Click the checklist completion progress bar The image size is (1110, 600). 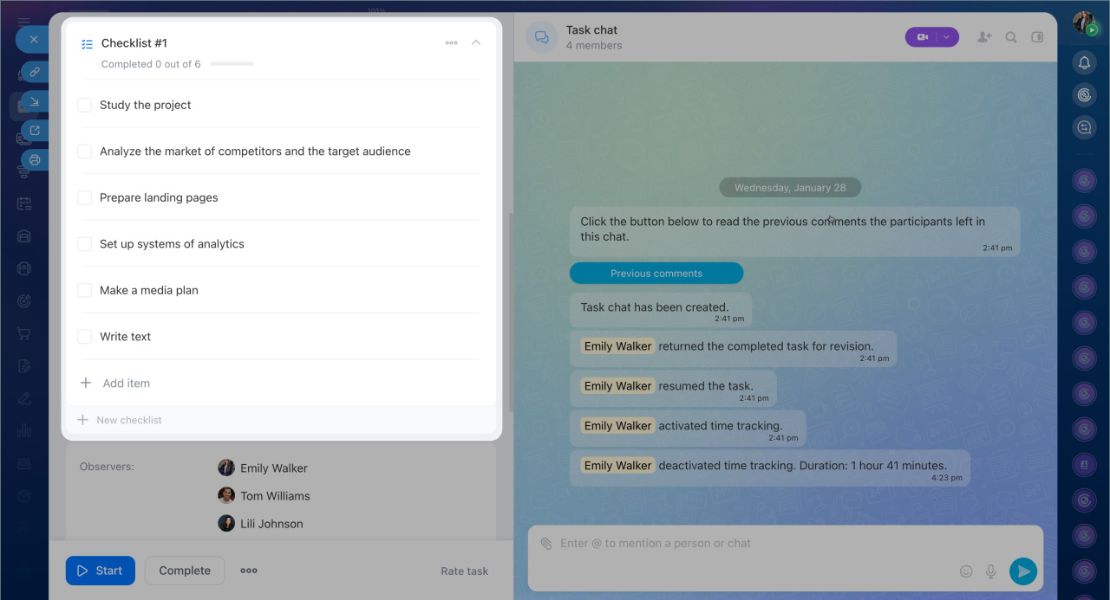tap(232, 64)
